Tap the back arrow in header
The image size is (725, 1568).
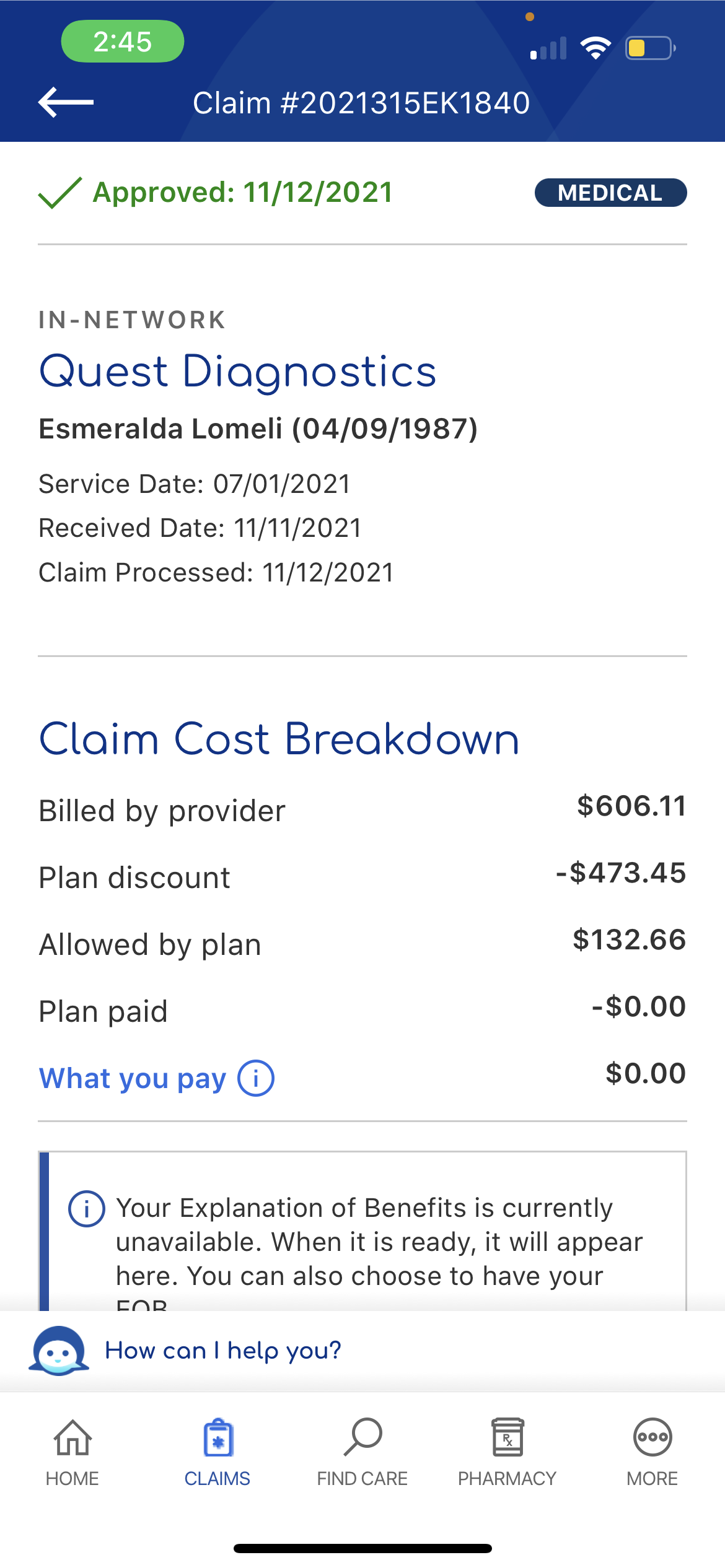coord(66,102)
